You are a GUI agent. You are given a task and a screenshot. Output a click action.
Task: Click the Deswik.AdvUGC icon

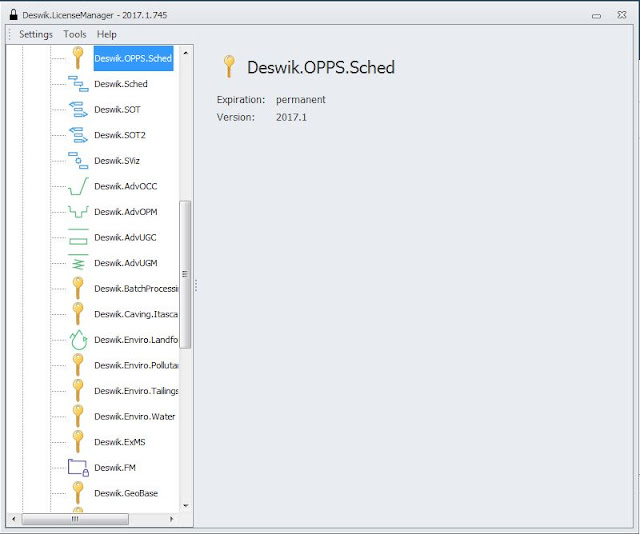(78, 237)
